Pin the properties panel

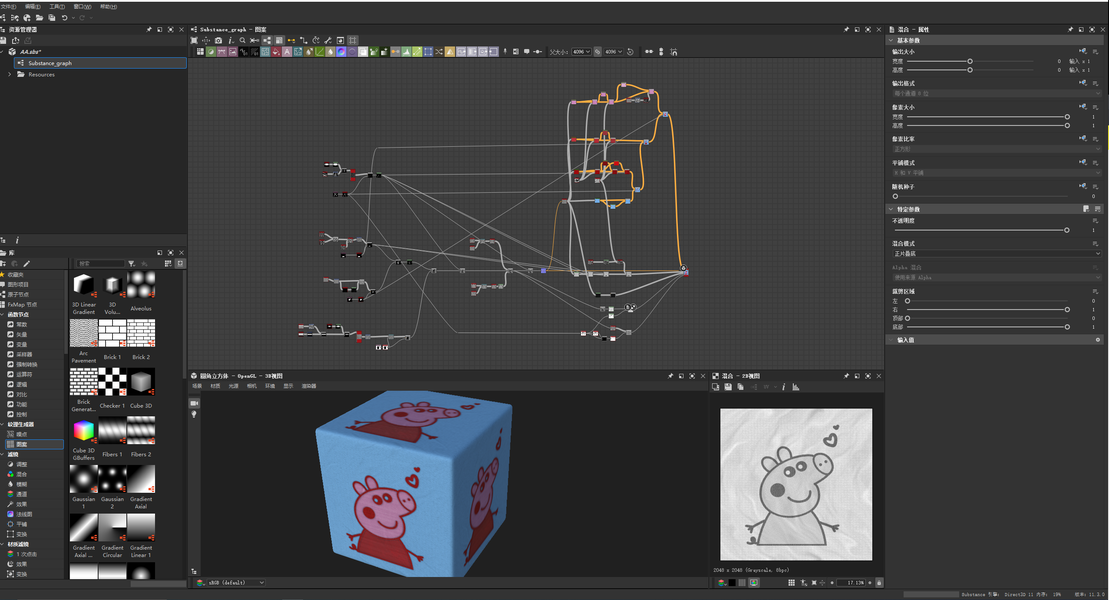click(x=1070, y=30)
